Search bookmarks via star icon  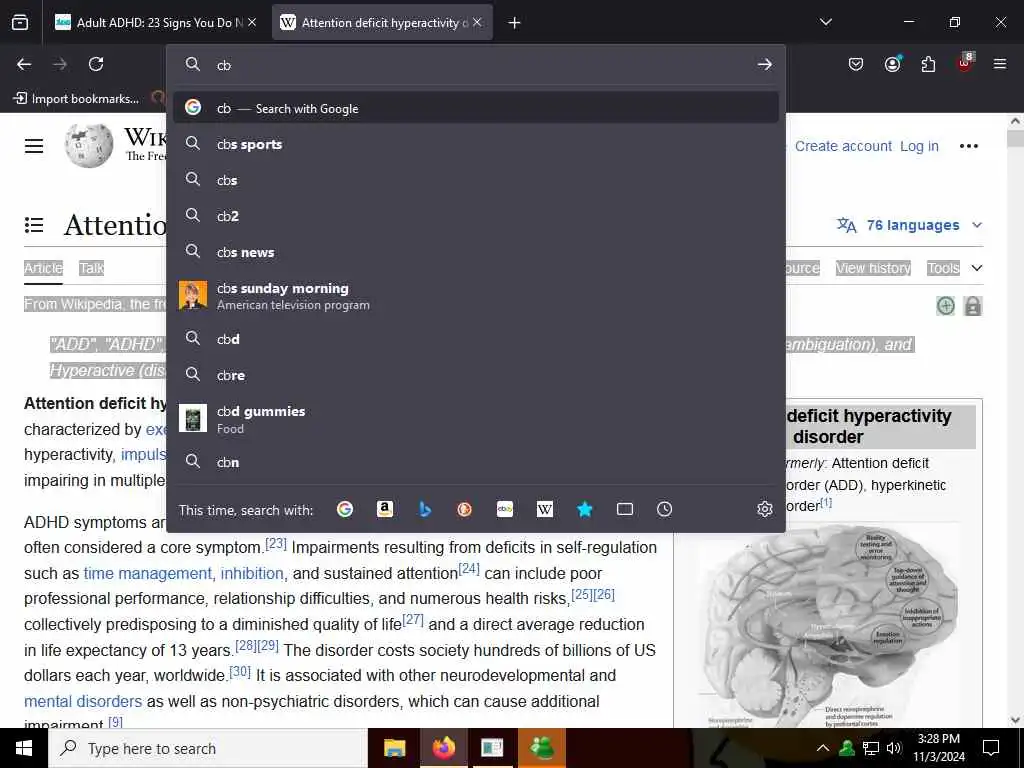(x=584, y=509)
